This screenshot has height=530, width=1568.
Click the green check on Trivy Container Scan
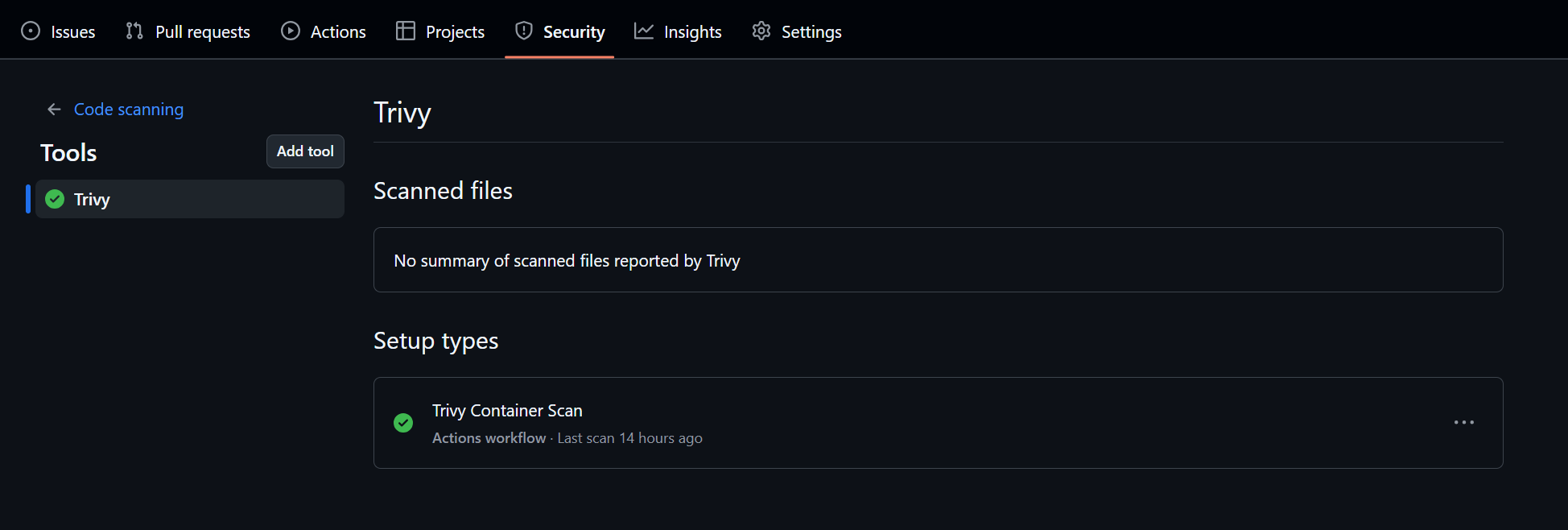(403, 423)
